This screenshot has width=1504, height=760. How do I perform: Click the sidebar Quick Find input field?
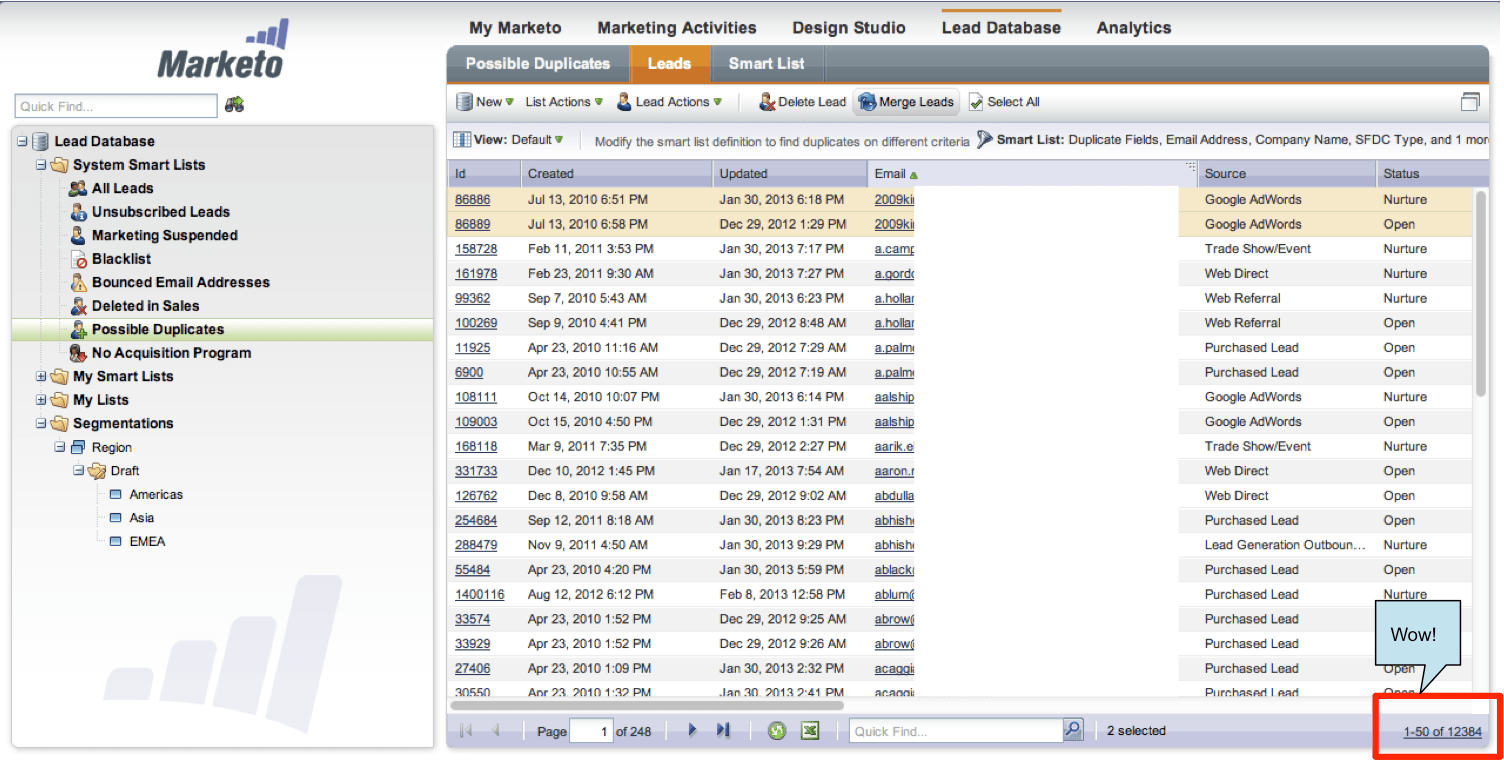(116, 106)
